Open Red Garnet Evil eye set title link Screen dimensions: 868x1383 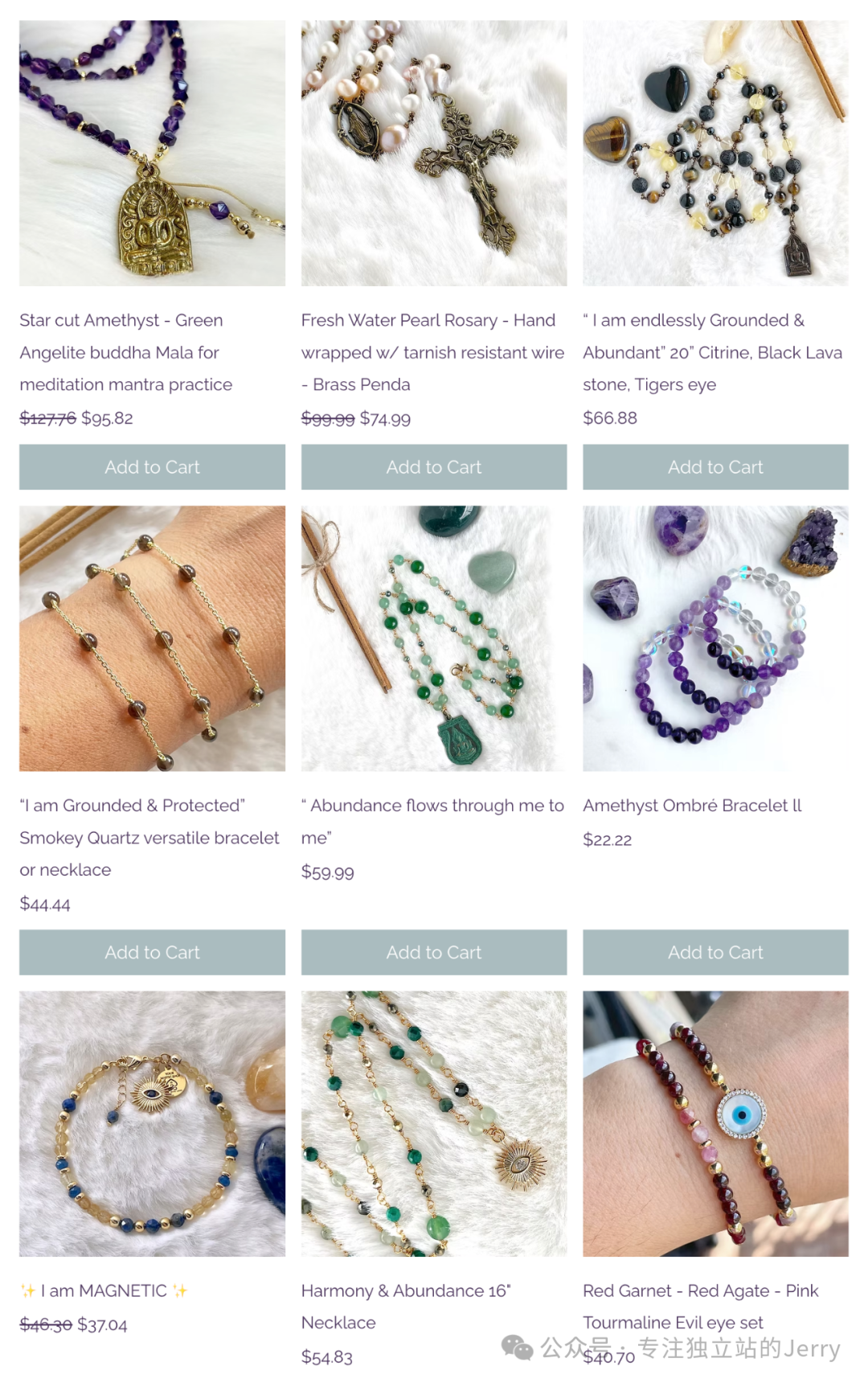tap(701, 1307)
